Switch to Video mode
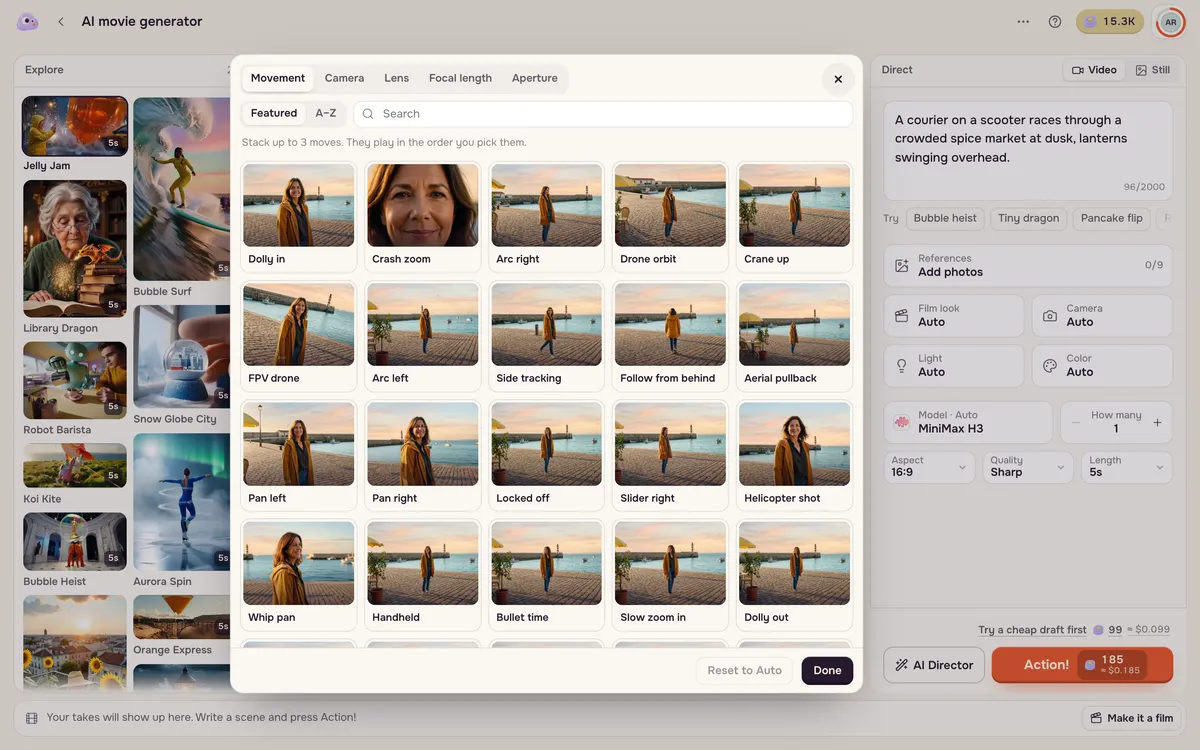Viewport: 1200px width, 750px height. click(1094, 70)
